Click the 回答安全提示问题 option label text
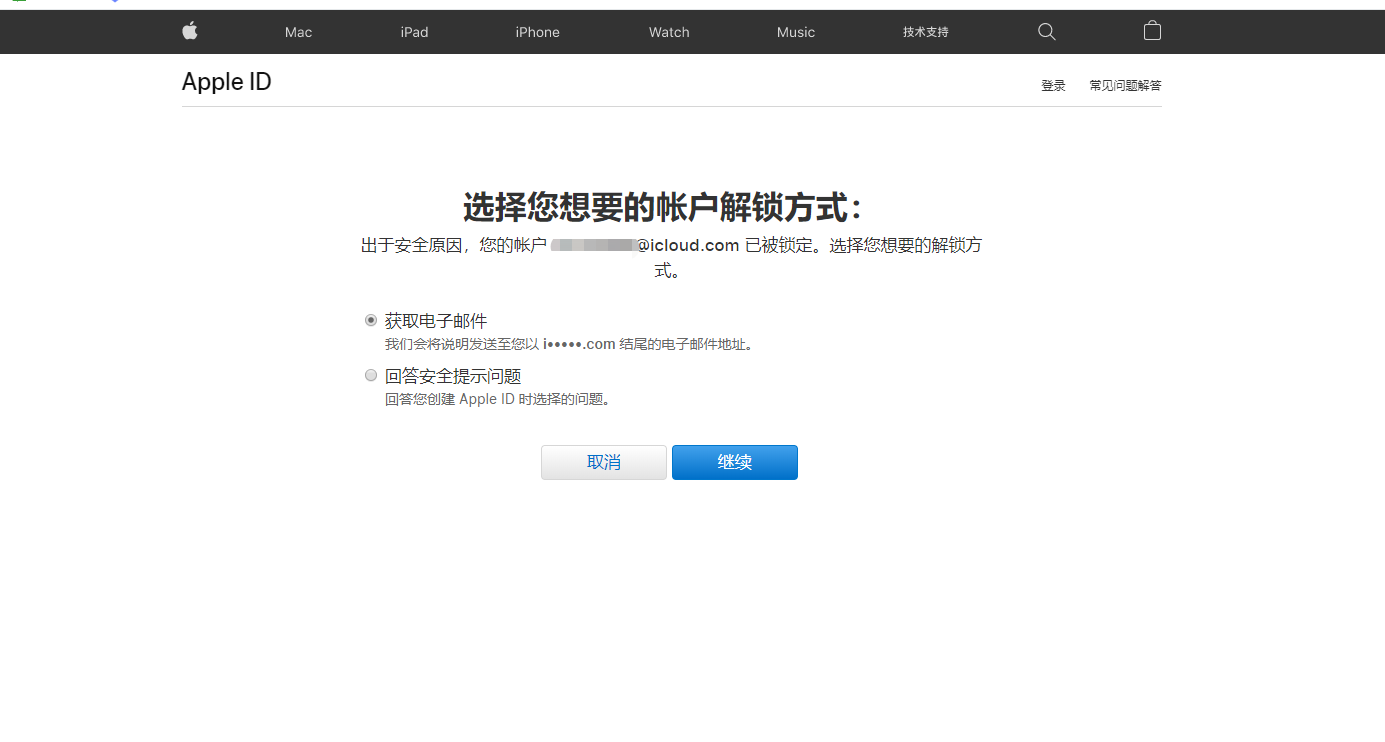 pos(453,376)
